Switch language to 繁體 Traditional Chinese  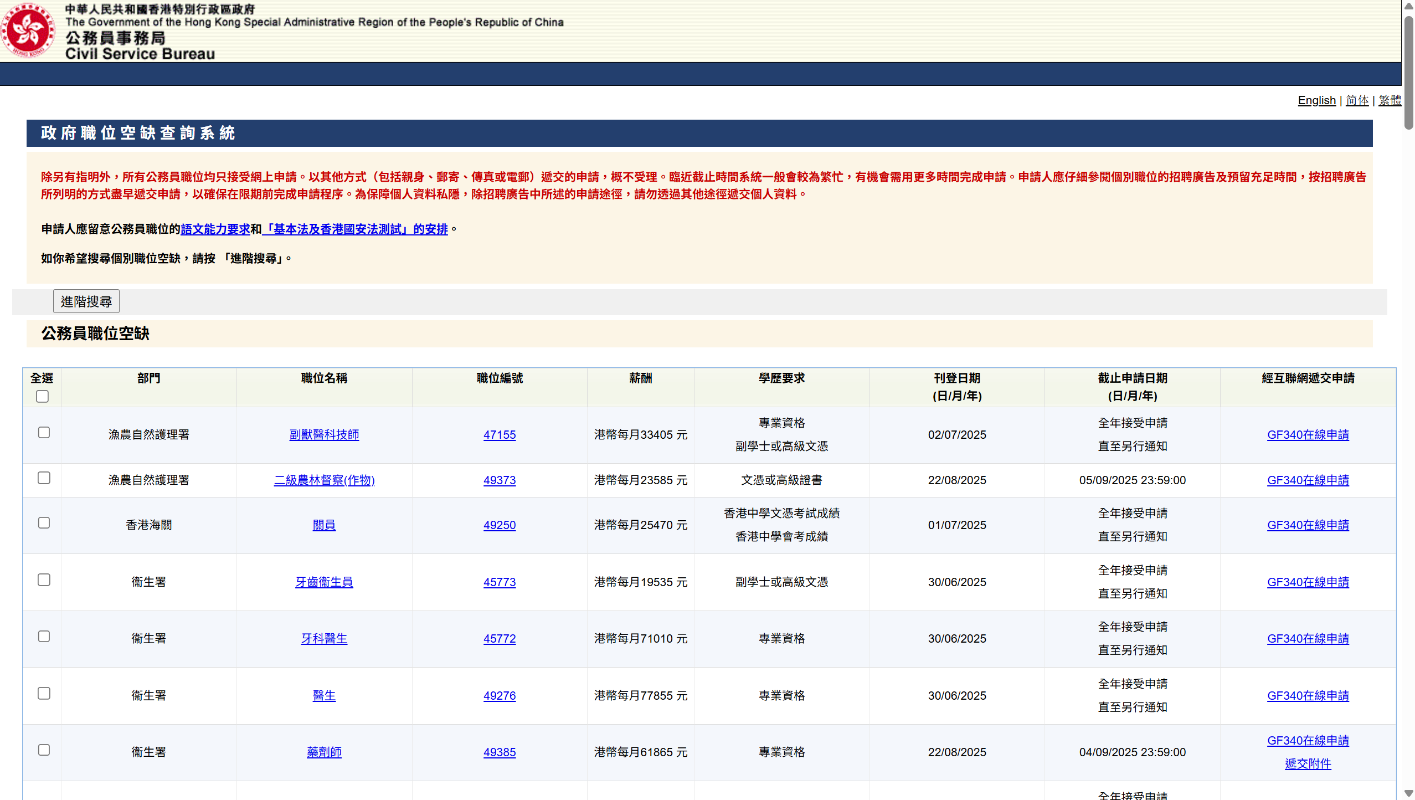[1389, 100]
